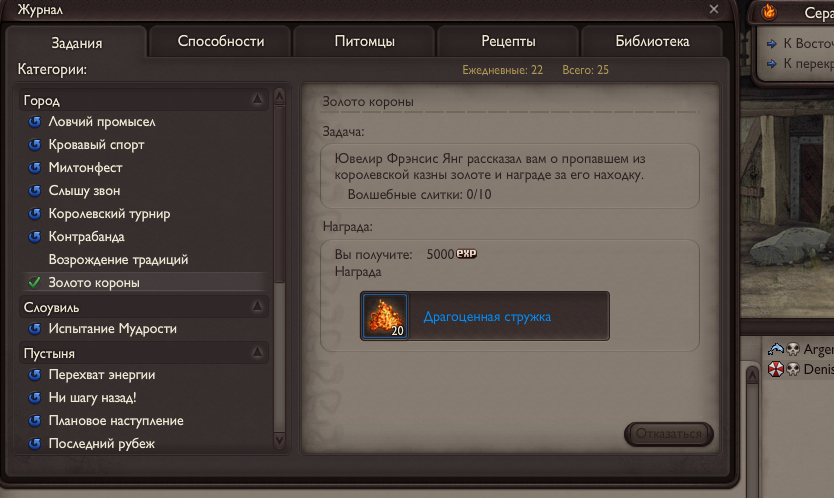Click the skull icon next to Argen
Image resolution: width=834 pixels, height=498 pixels.
tap(793, 349)
